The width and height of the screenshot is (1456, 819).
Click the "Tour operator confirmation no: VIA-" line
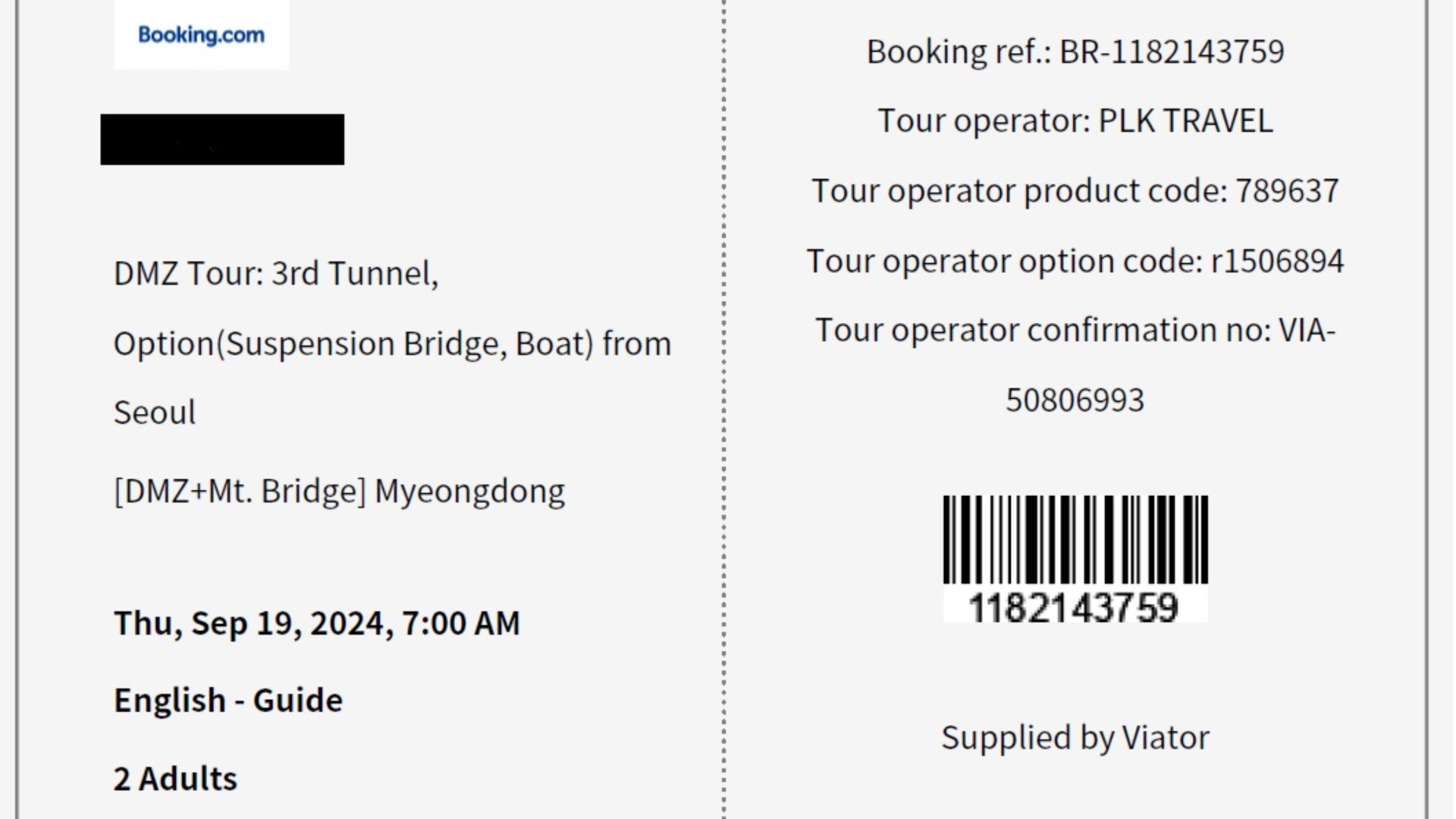click(x=1075, y=331)
